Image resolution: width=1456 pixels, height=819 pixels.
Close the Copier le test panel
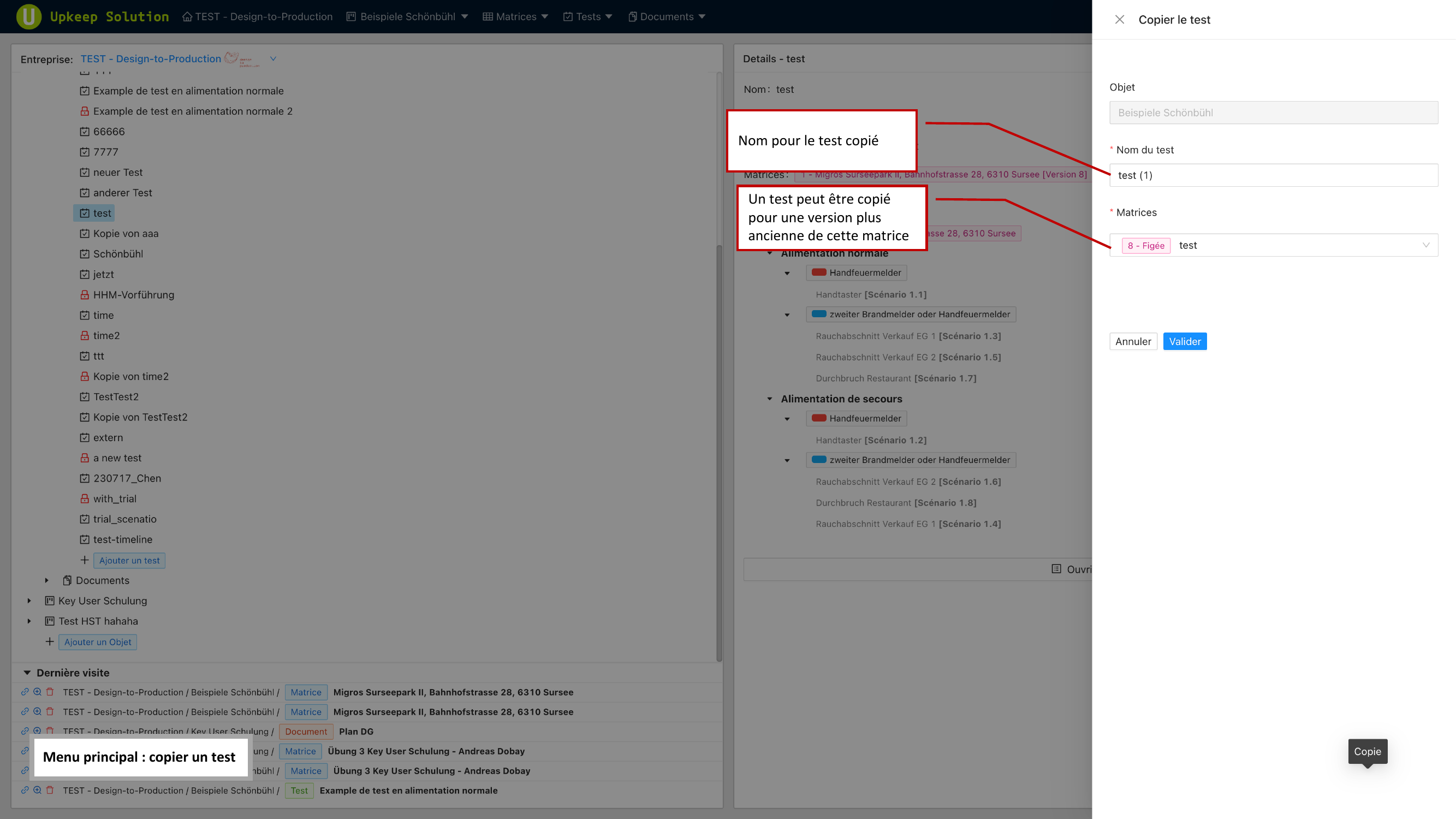1119,20
